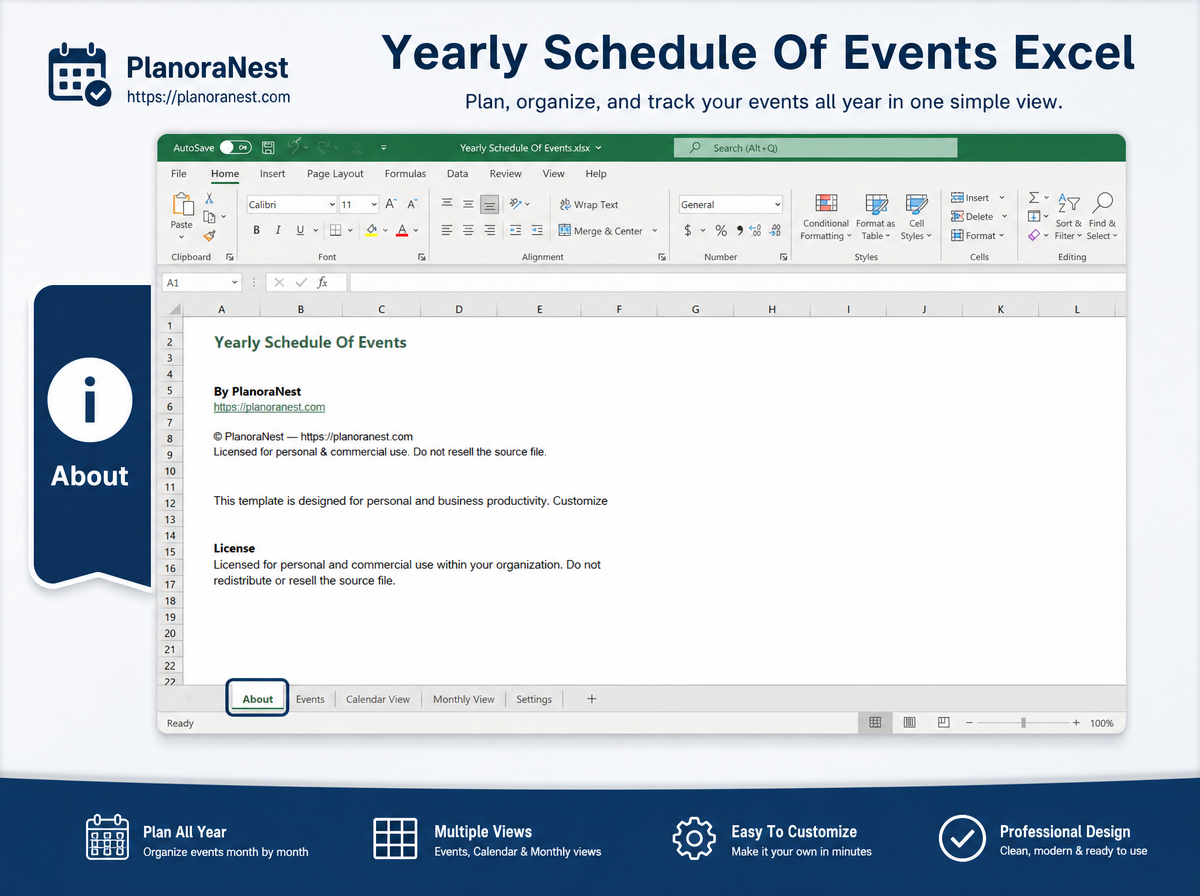The image size is (1200, 896).
Task: Apply Comma Style
Action: (740, 230)
